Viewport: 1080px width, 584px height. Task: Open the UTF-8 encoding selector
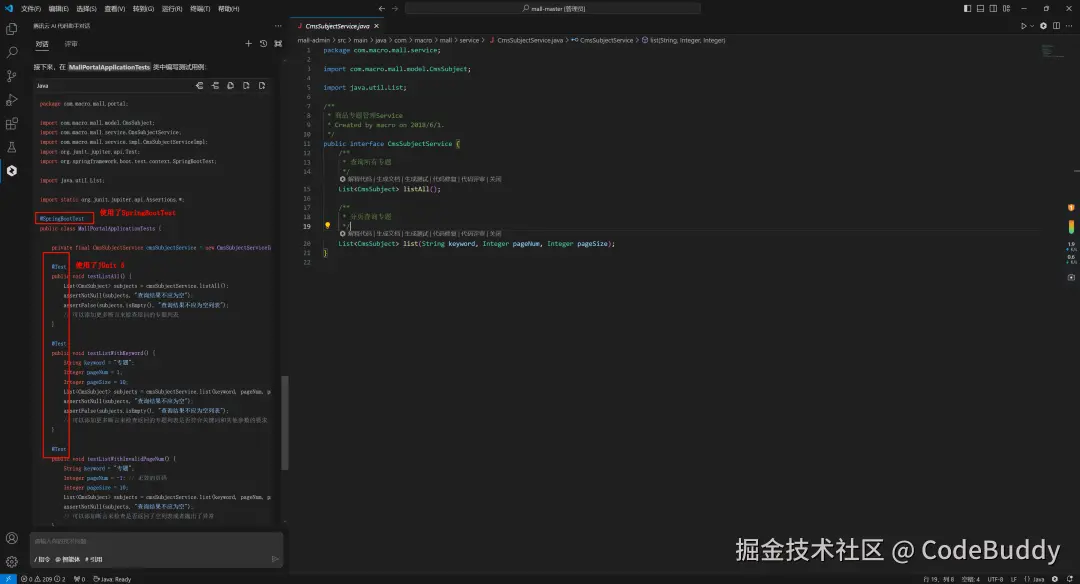point(995,578)
